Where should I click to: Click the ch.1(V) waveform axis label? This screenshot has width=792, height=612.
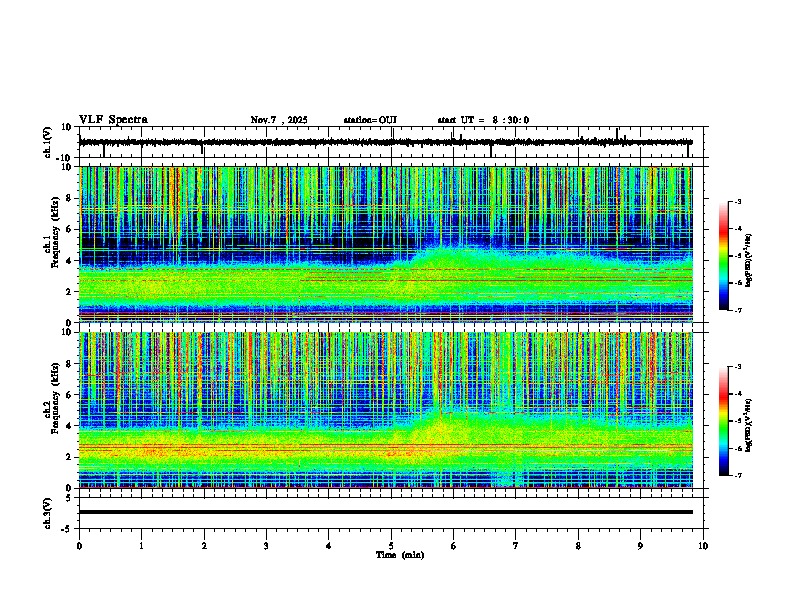47,142
